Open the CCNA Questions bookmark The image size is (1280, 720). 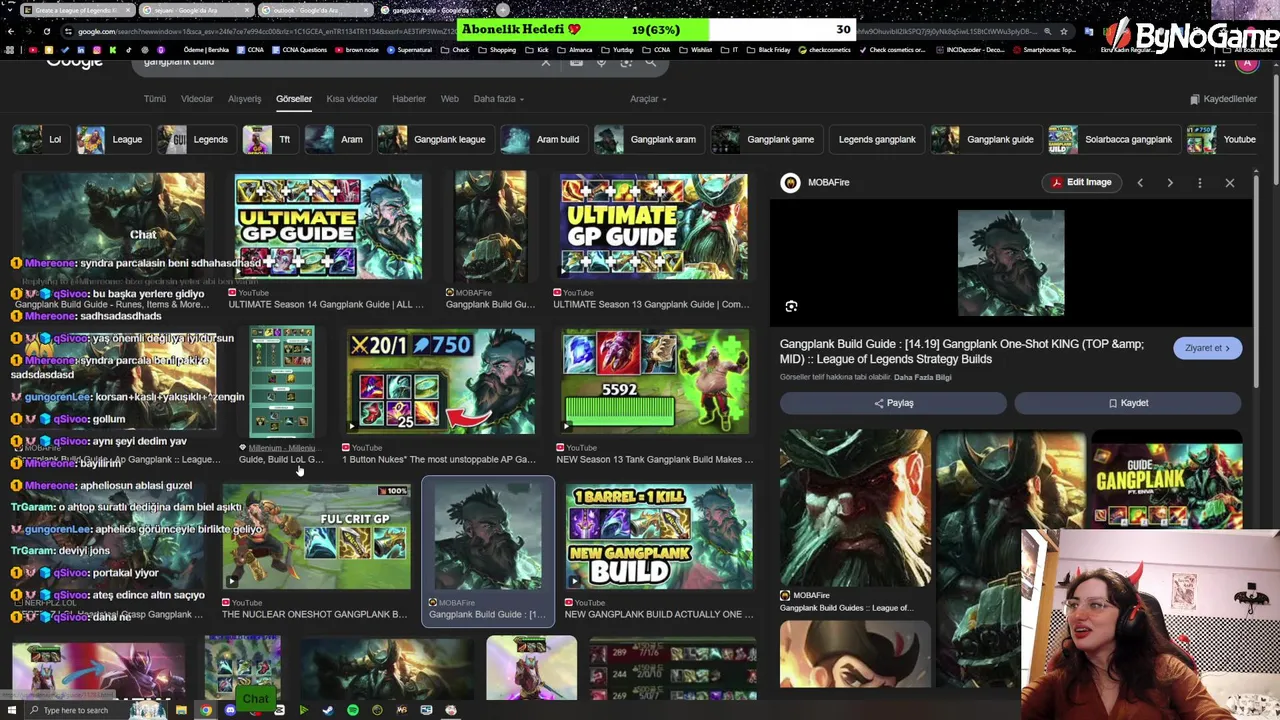300,50
